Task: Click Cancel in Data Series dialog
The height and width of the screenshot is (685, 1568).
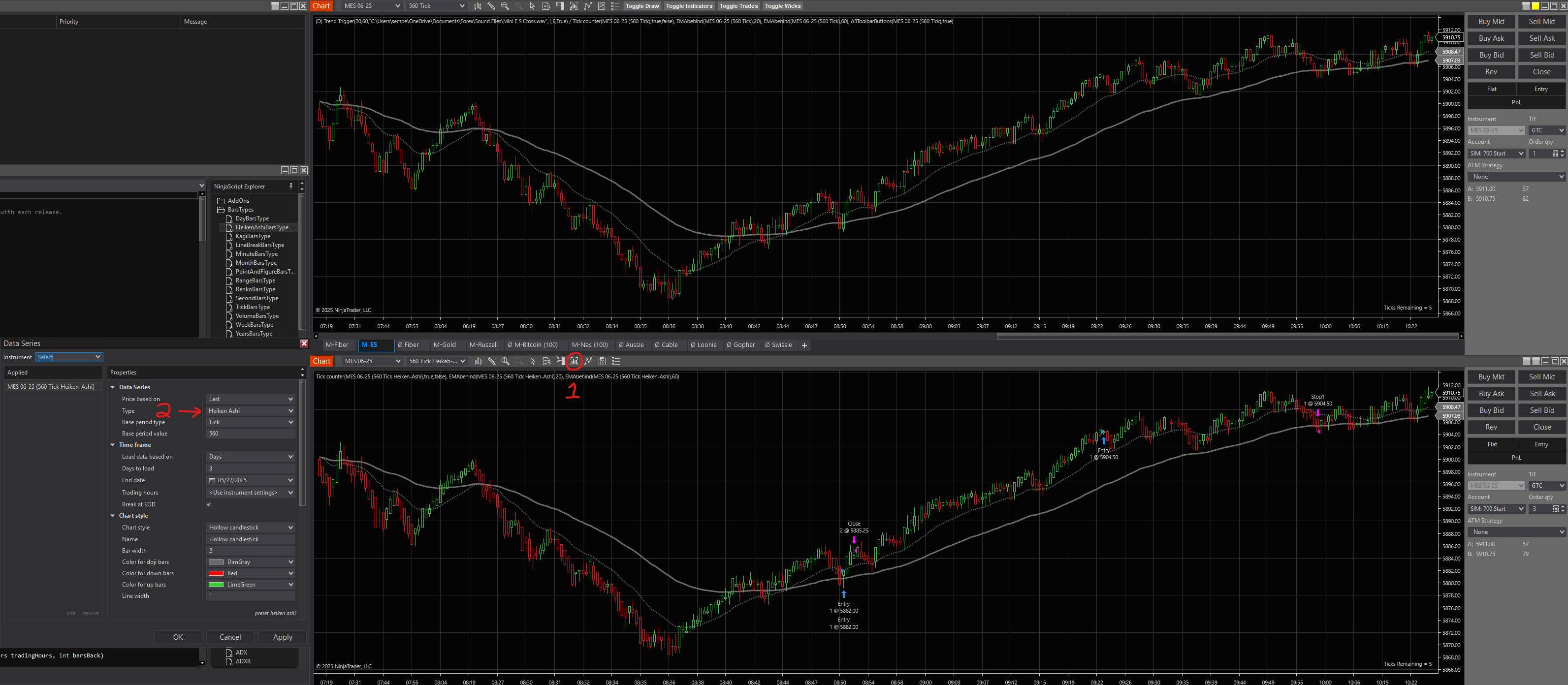Action: [x=230, y=638]
